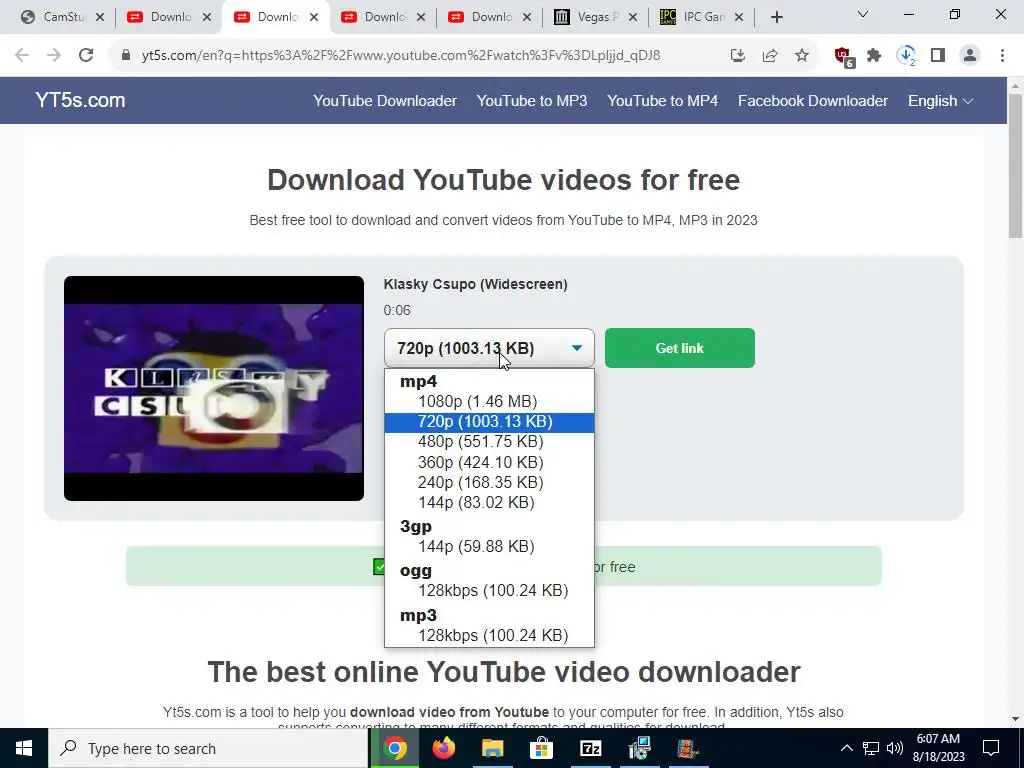
Task: Select 720p (1003.13 KB) option
Action: point(489,423)
